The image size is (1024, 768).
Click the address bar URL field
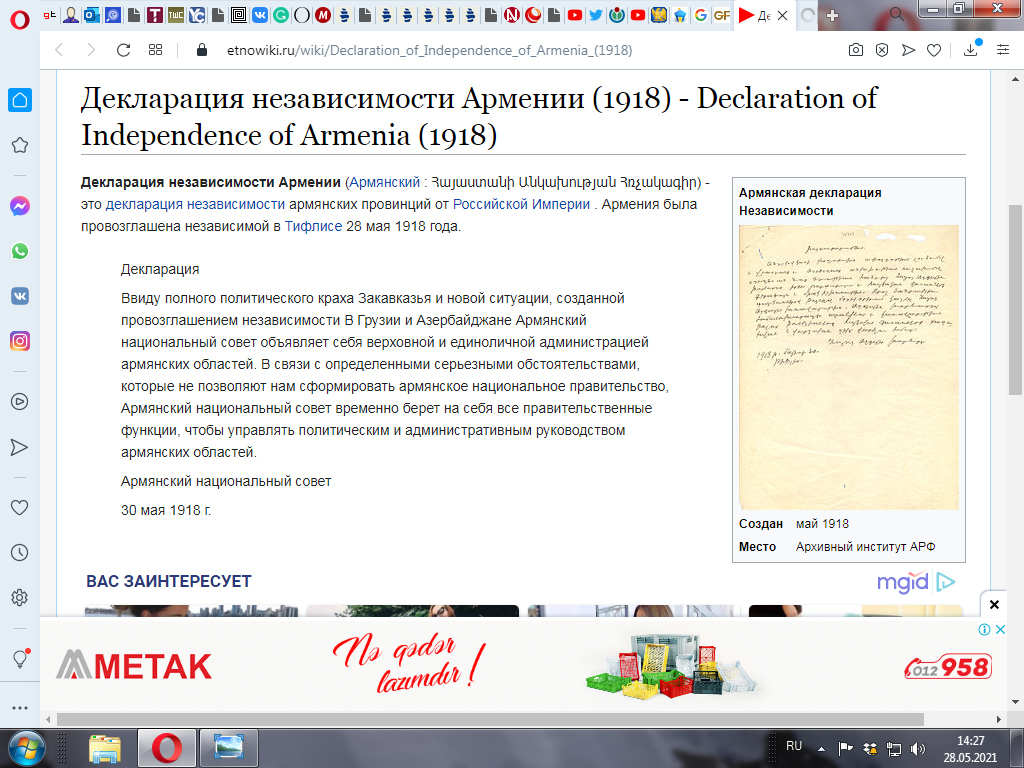point(429,50)
